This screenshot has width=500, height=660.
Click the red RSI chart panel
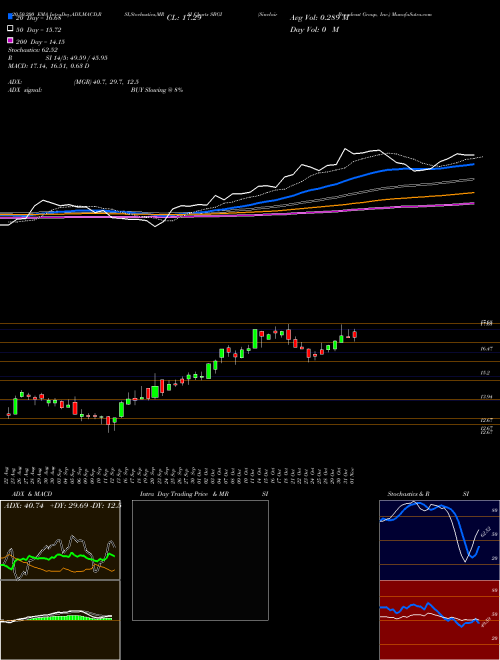click(x=439, y=620)
